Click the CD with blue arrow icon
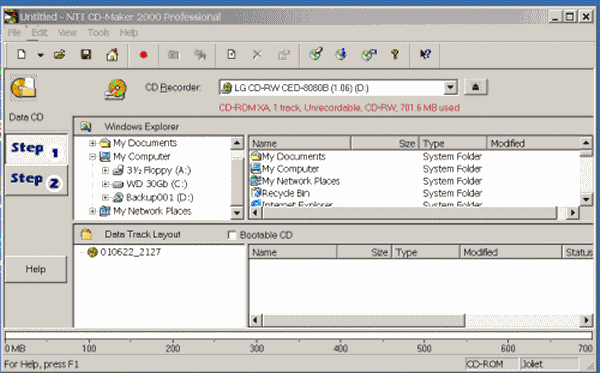Image resolution: width=600 pixels, height=373 pixels. [341, 54]
